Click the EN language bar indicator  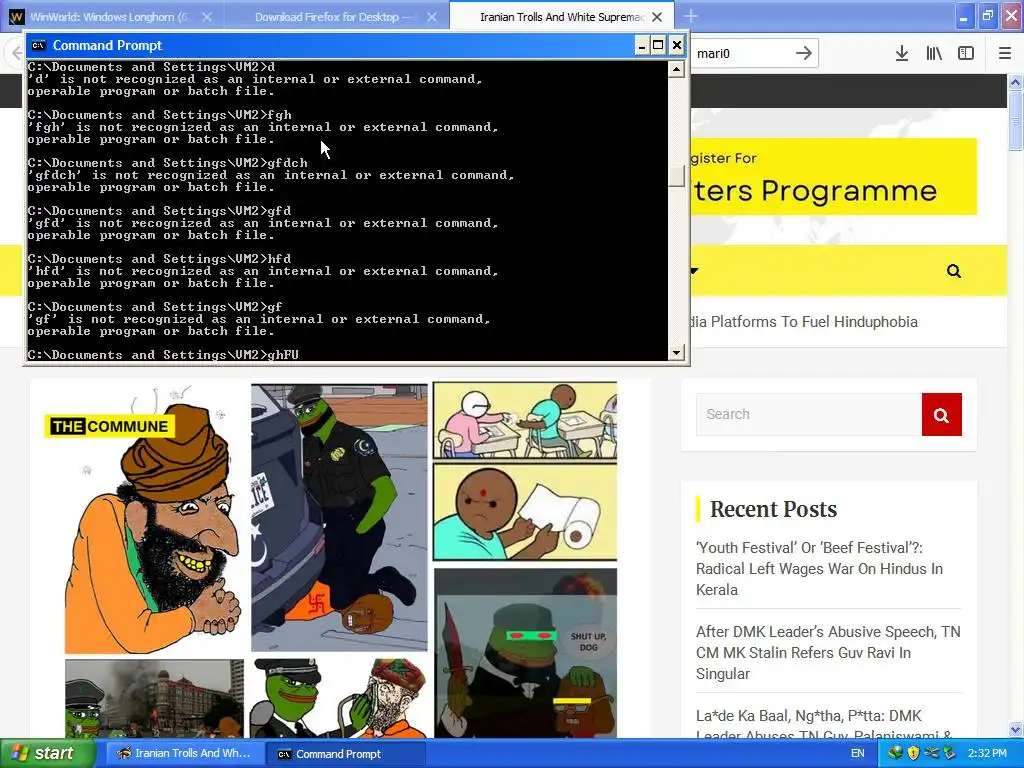pyautogui.click(x=857, y=754)
